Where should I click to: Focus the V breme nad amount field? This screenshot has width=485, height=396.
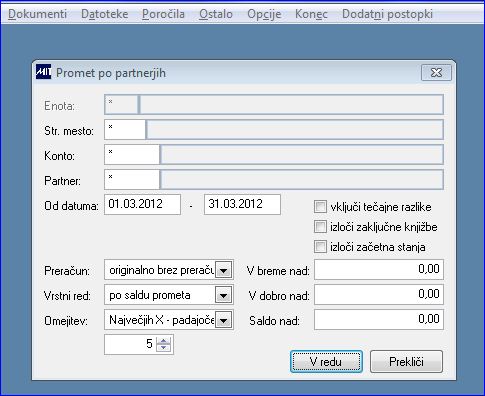(x=379, y=270)
